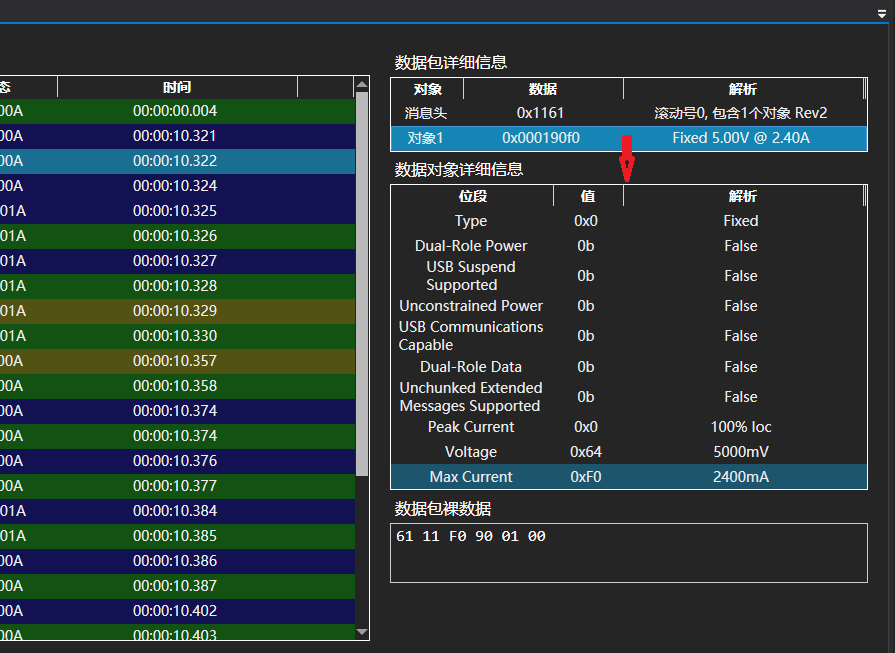Screen dimensions: 895x653
Task: Select packet at time 00:00:10.328
Action: pos(177,286)
